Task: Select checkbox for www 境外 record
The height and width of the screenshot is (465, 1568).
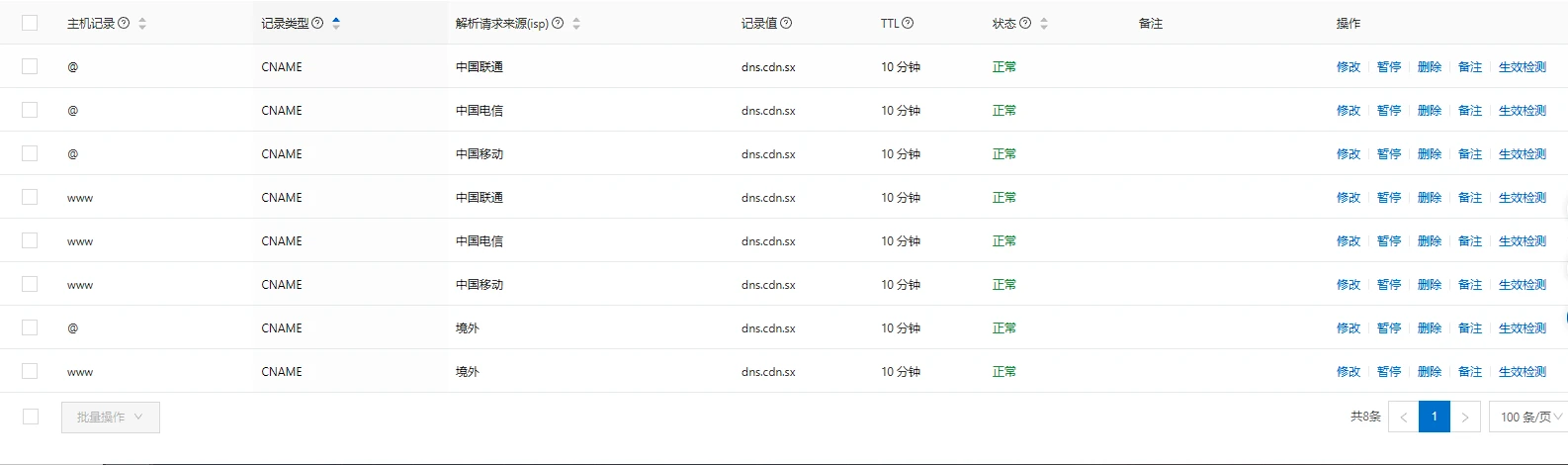Action: point(30,371)
